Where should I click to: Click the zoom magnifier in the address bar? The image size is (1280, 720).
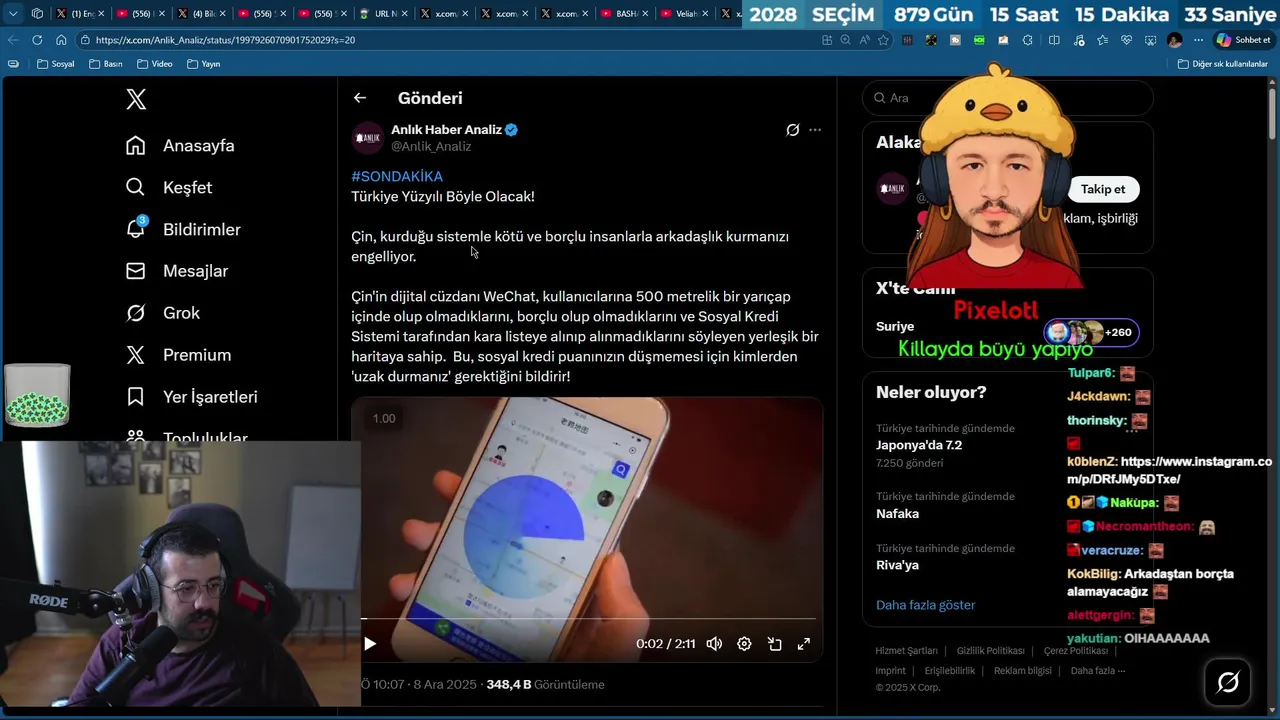846,40
